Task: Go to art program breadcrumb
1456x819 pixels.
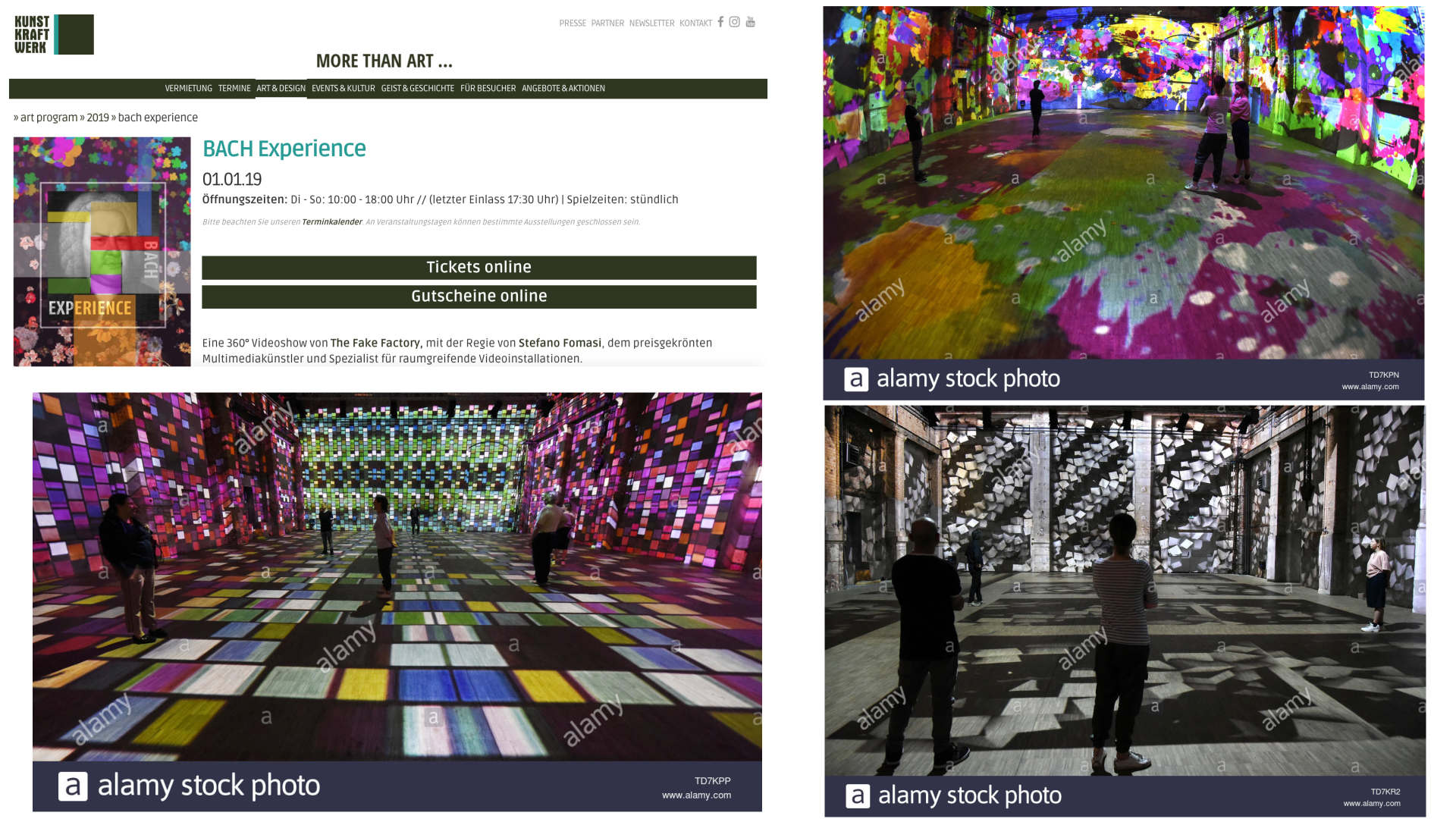Action: (49, 118)
